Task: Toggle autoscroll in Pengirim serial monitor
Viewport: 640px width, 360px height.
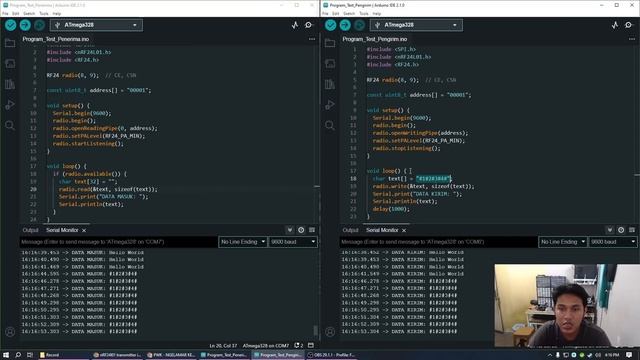Action: [610, 230]
